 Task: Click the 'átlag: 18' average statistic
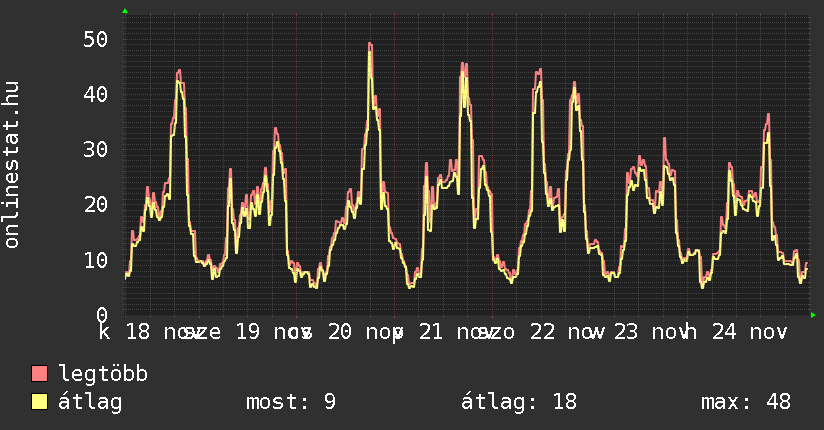coord(518,402)
